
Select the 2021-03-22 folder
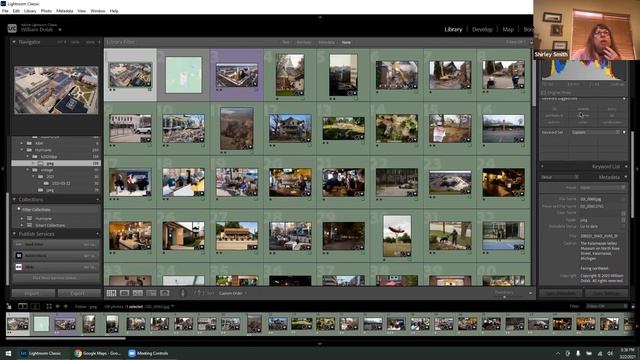(x=60, y=183)
